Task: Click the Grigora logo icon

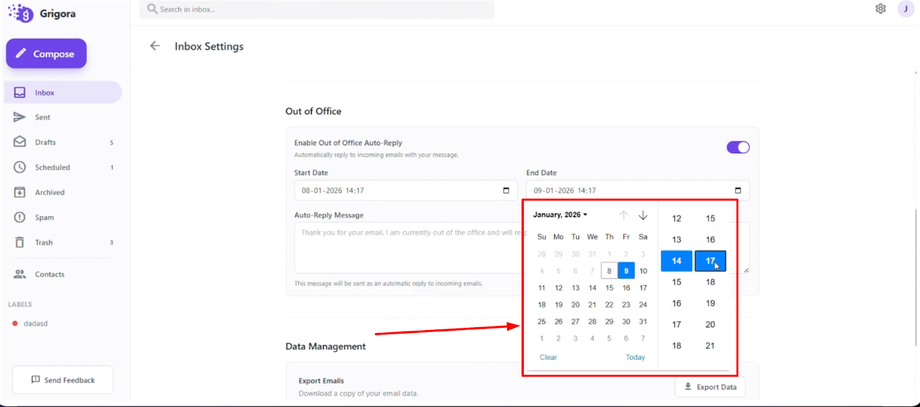Action: point(21,13)
